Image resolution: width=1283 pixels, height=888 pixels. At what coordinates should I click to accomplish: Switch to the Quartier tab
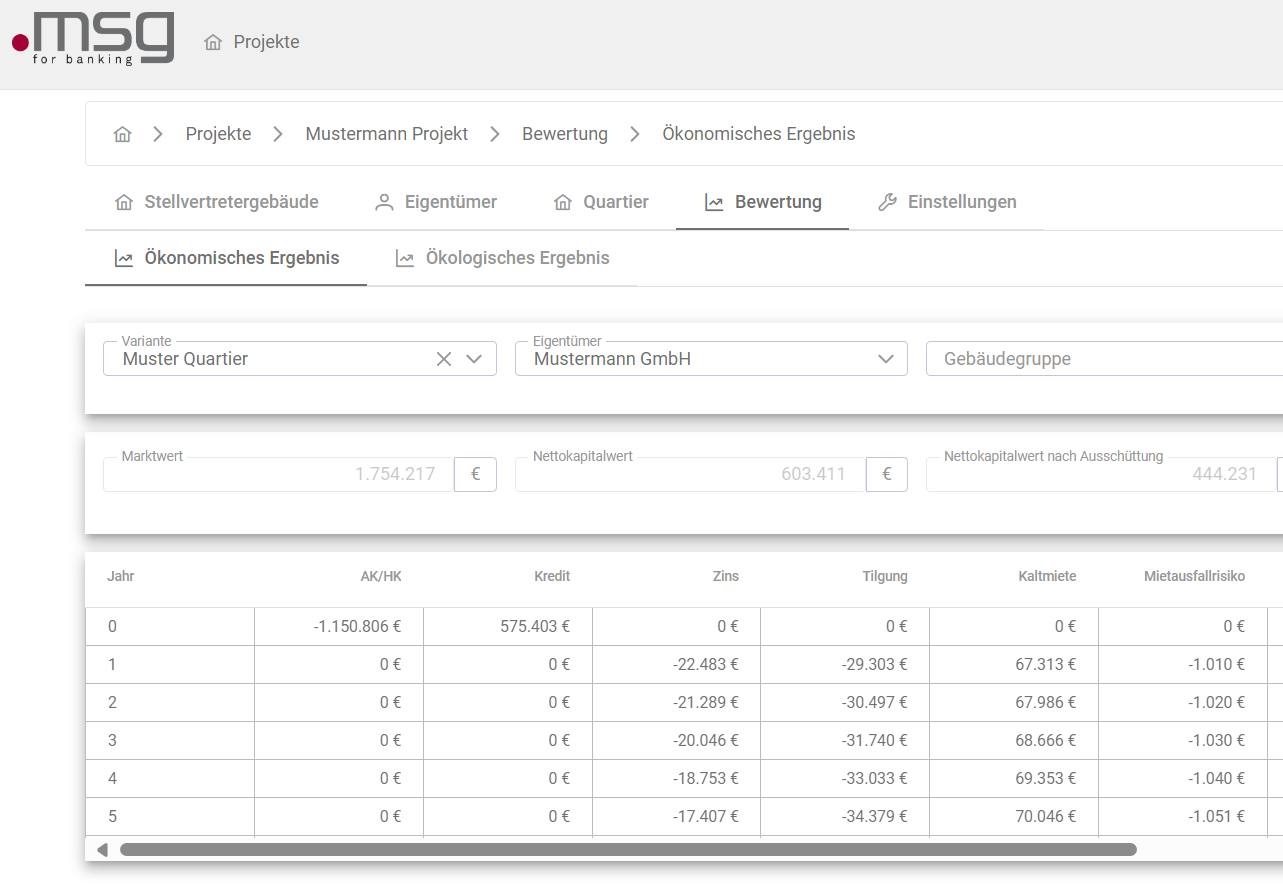[x=601, y=202]
